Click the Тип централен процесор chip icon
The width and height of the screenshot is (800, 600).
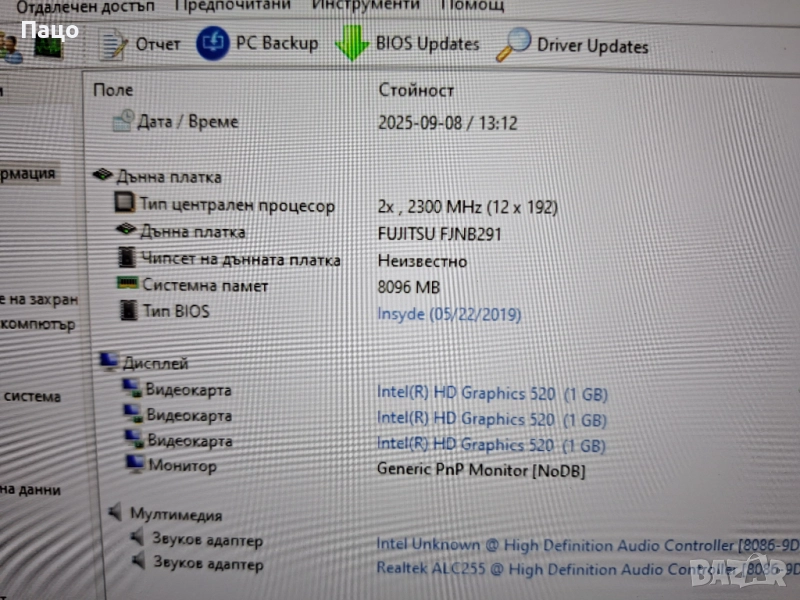click(x=126, y=205)
